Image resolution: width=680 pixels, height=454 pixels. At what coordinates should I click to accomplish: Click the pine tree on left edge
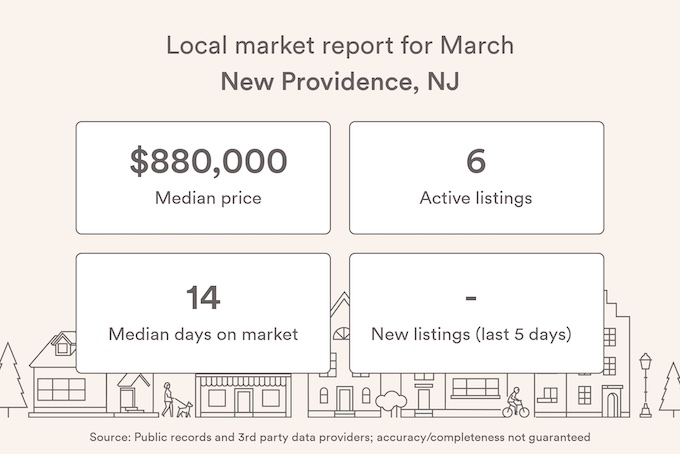(x=11, y=379)
